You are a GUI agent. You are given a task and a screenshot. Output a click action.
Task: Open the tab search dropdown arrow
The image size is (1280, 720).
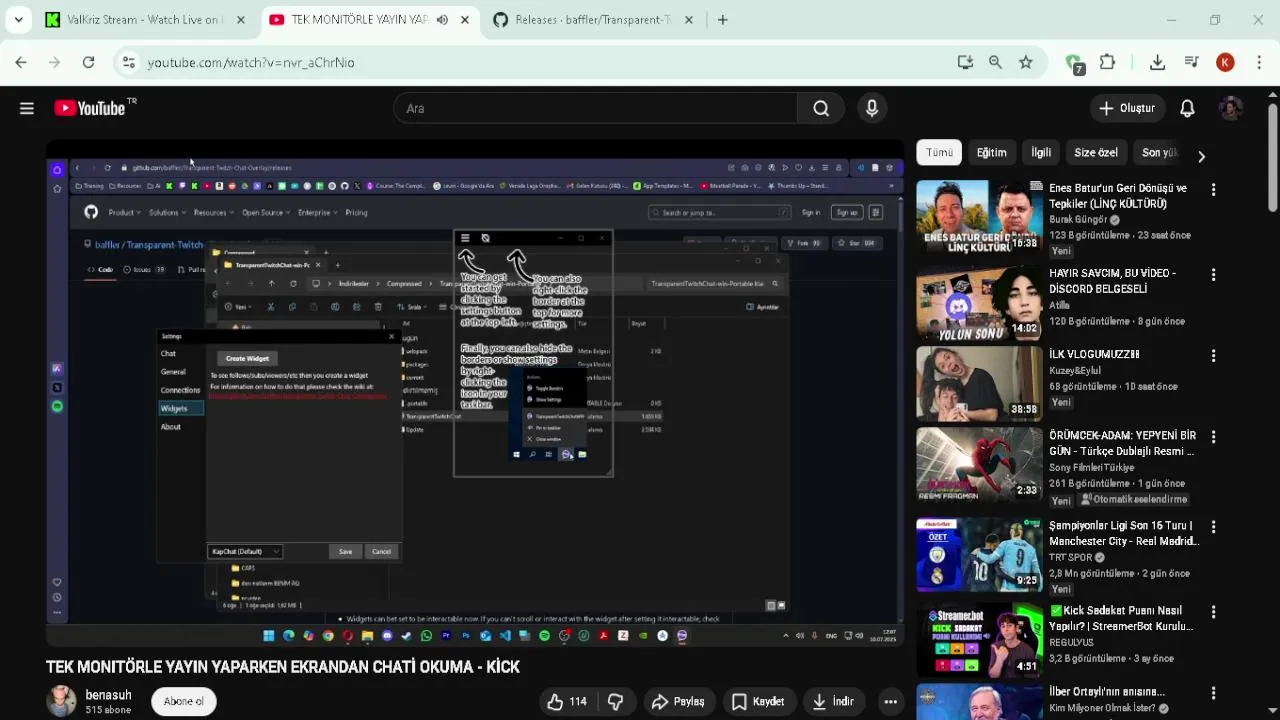click(18, 20)
